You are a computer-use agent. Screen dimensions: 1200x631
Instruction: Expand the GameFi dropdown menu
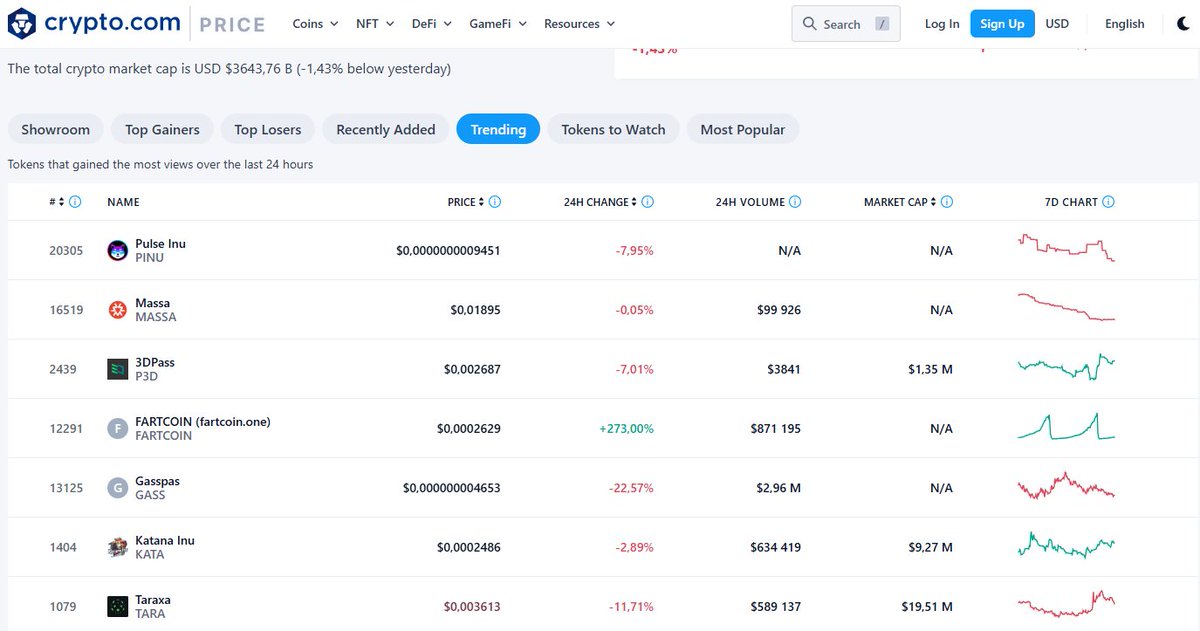point(498,24)
